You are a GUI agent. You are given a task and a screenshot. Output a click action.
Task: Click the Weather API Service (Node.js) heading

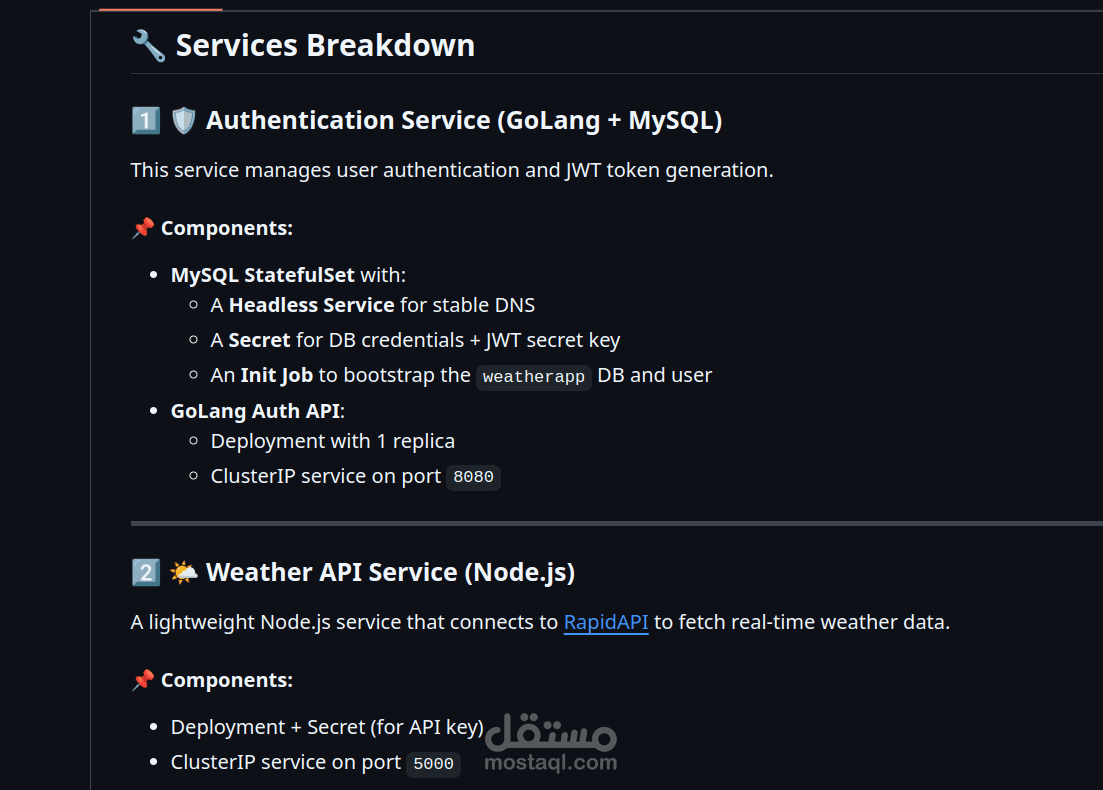pos(390,573)
